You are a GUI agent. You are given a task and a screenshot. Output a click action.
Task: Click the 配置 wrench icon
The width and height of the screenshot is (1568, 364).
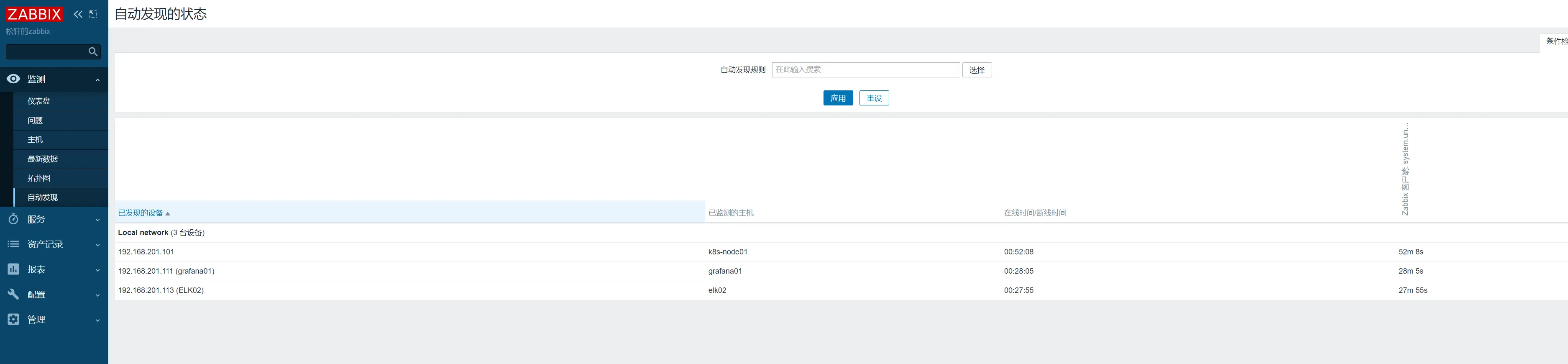click(x=13, y=294)
